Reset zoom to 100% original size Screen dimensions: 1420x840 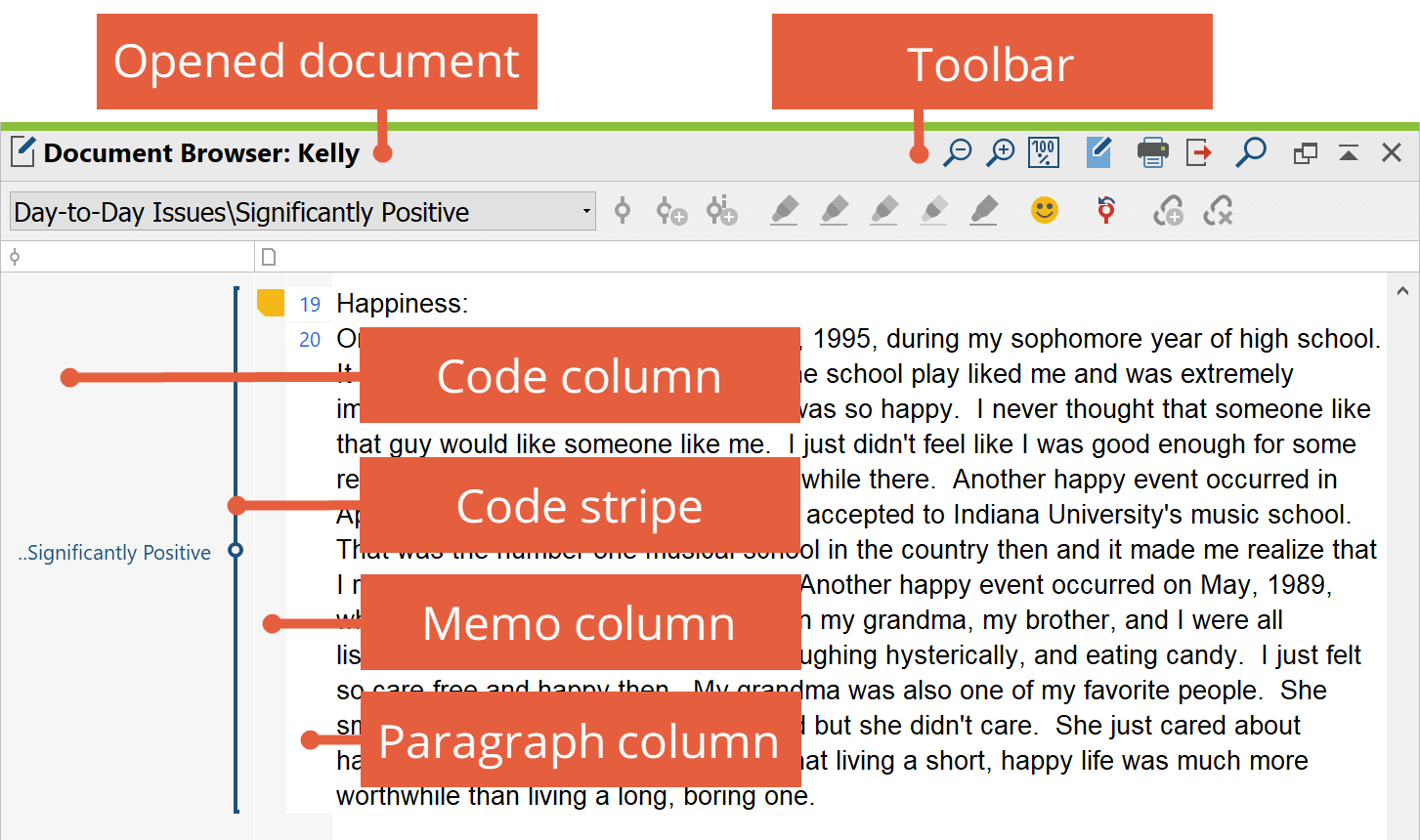pos(1044,152)
